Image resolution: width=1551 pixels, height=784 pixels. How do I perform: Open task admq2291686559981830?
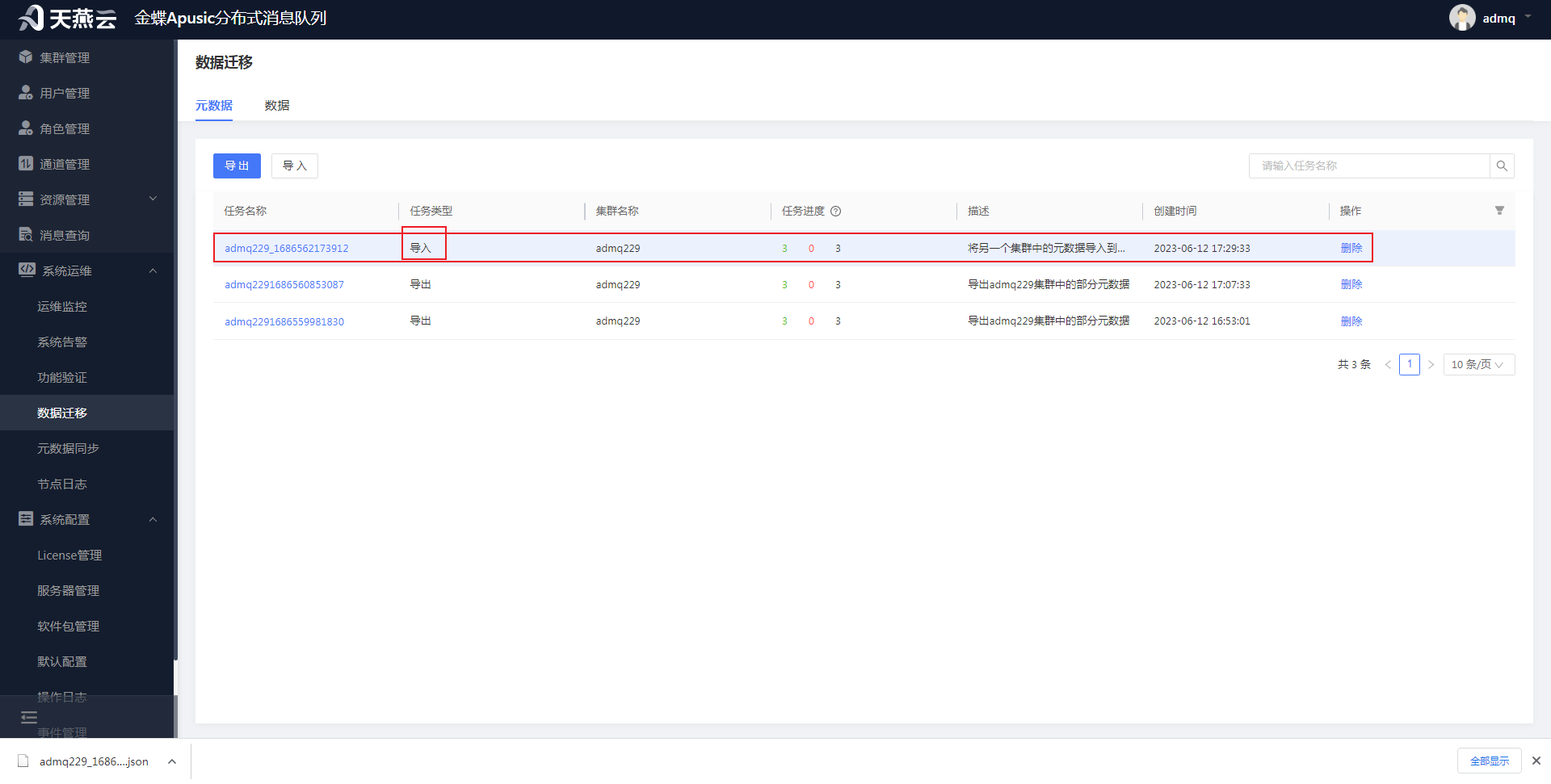coord(284,321)
